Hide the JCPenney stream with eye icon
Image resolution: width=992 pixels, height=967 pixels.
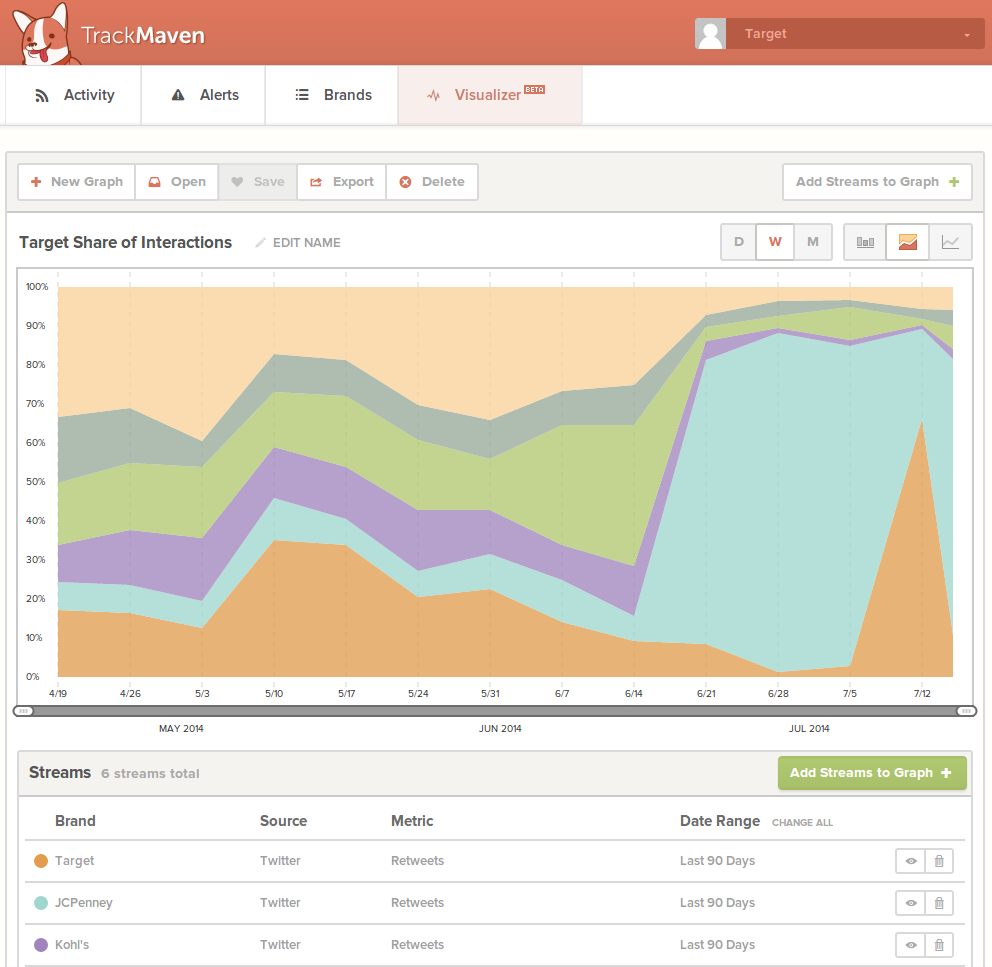(910, 903)
